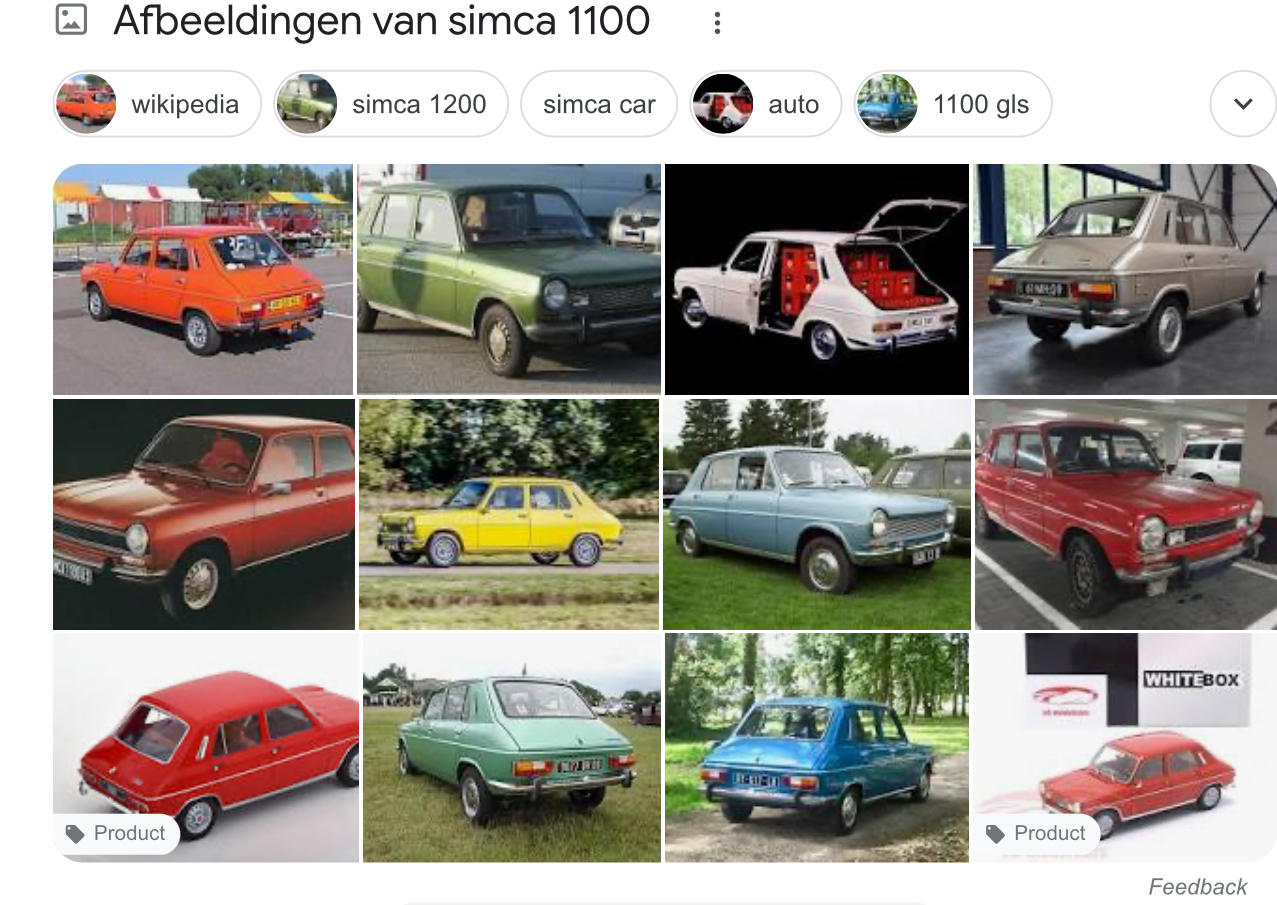Filter by the auto chip

[766, 103]
